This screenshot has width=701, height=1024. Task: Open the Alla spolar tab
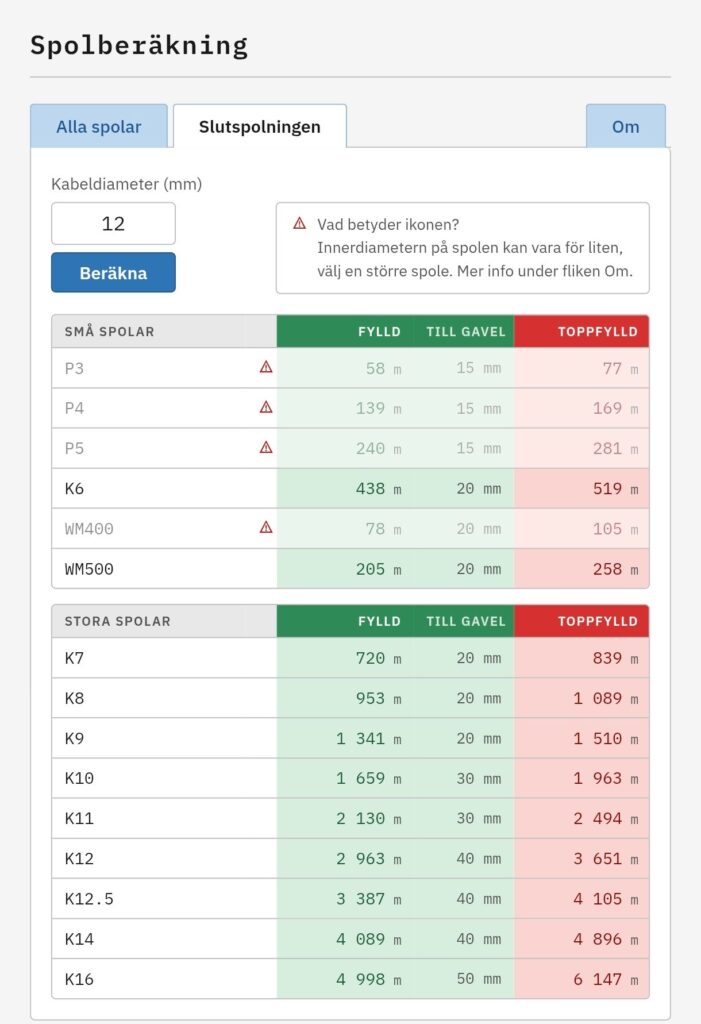pos(99,127)
